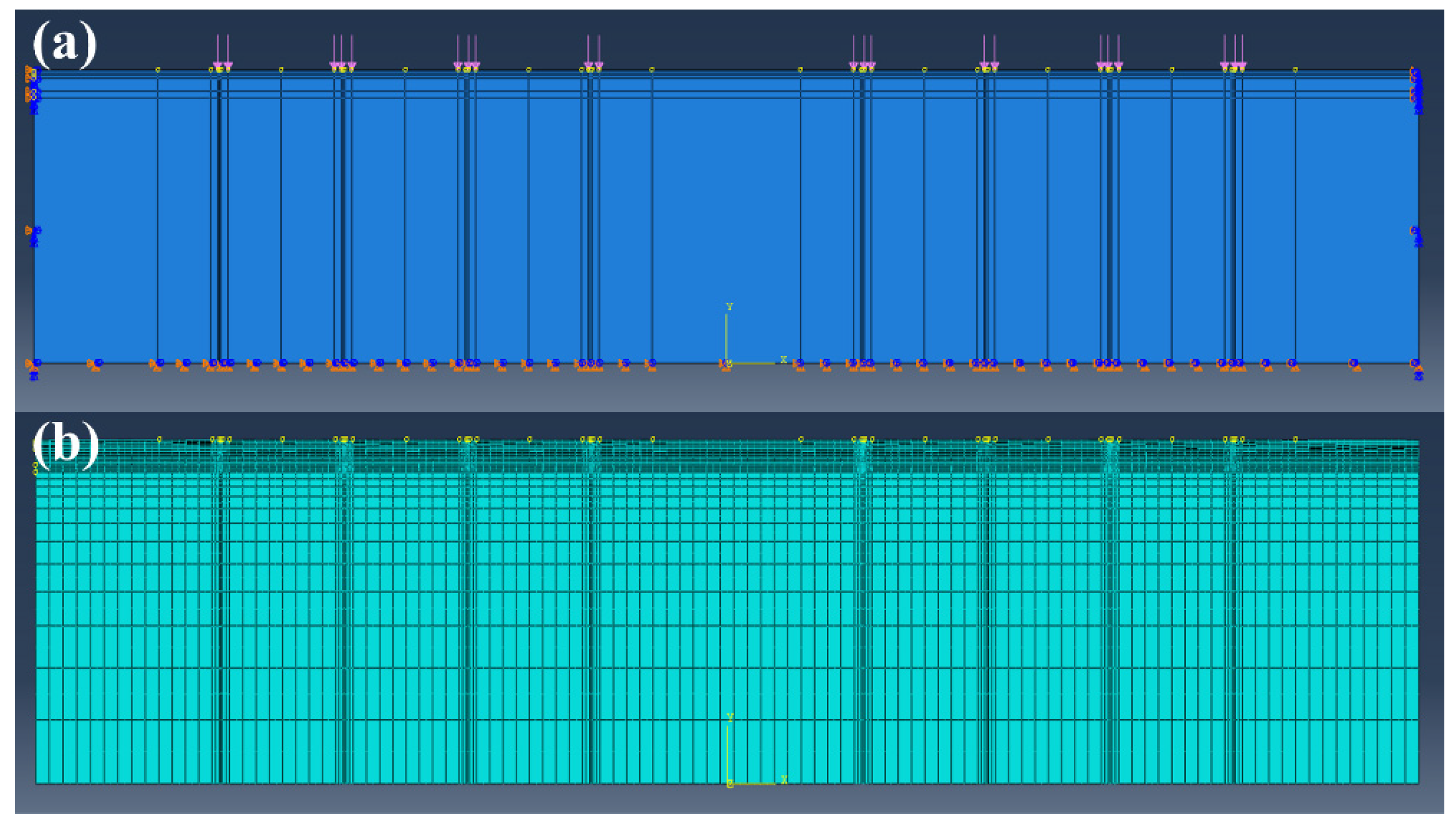This screenshot has height=829, width=1456.
Task: Click the wide central blue region of panel (a)
Action: (726, 216)
